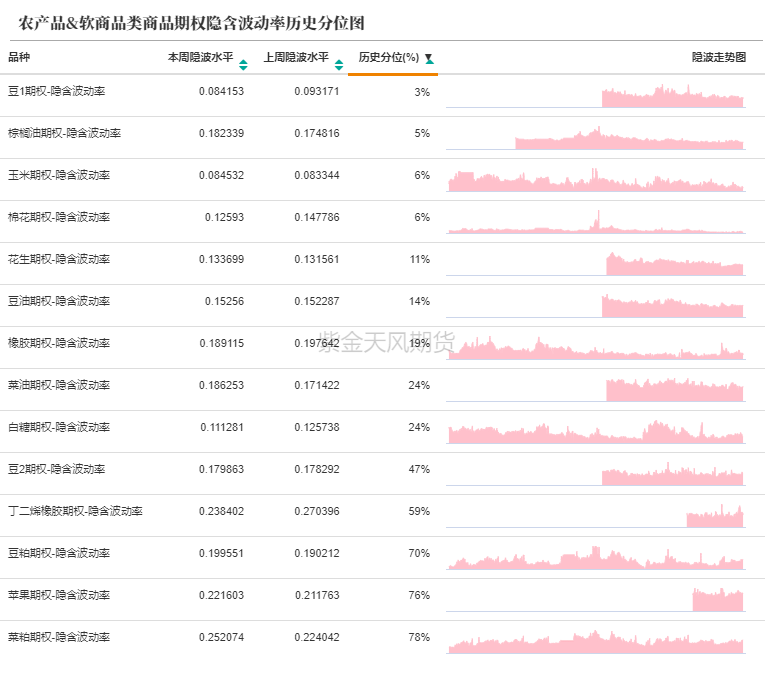This screenshot has width=773, height=700.
Task: Click last week's value 0.171422
Action: pyautogui.click(x=317, y=385)
